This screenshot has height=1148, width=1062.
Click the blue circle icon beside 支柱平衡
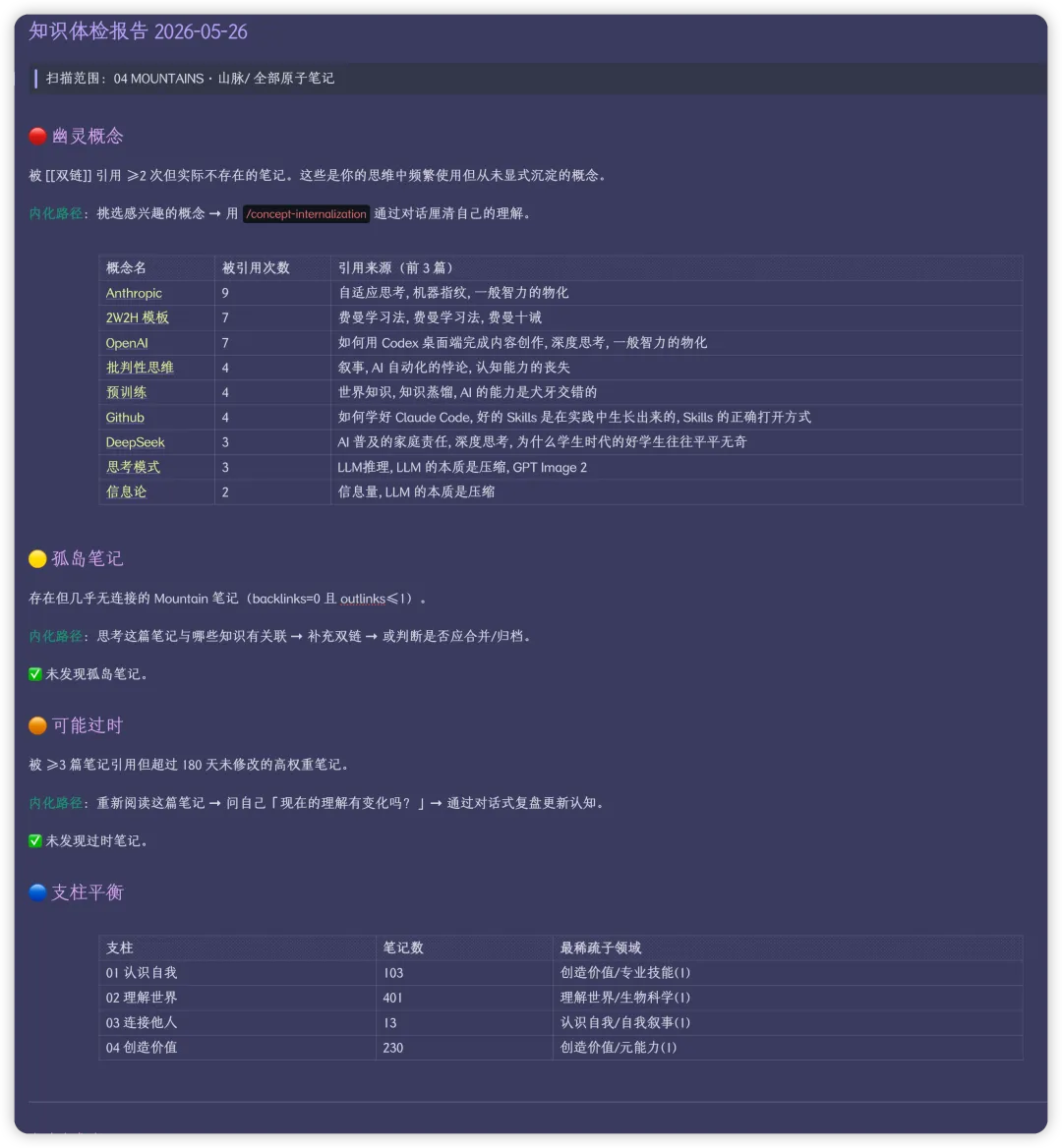pos(37,892)
